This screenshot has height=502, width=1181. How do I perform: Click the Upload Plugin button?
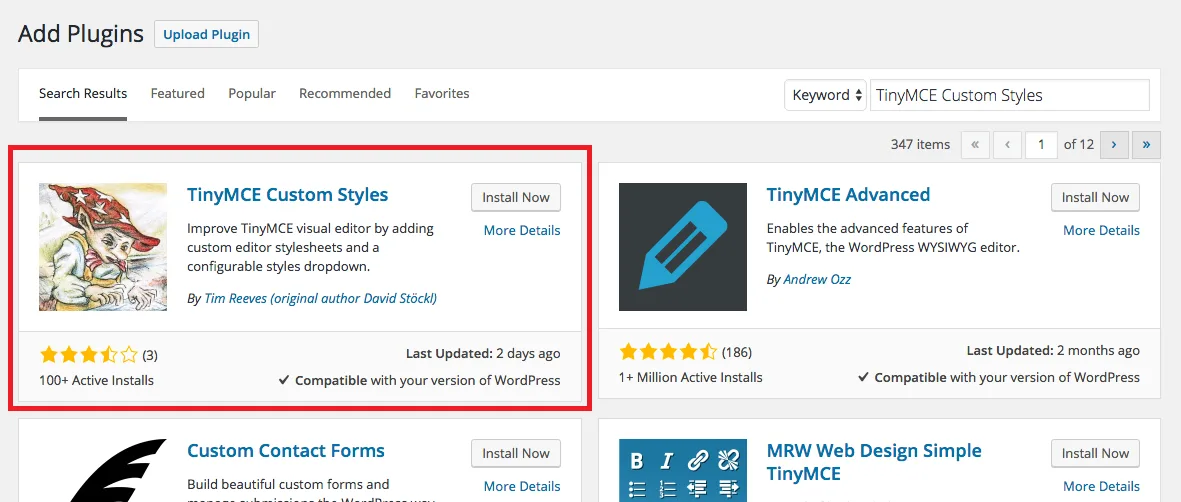[x=206, y=35]
